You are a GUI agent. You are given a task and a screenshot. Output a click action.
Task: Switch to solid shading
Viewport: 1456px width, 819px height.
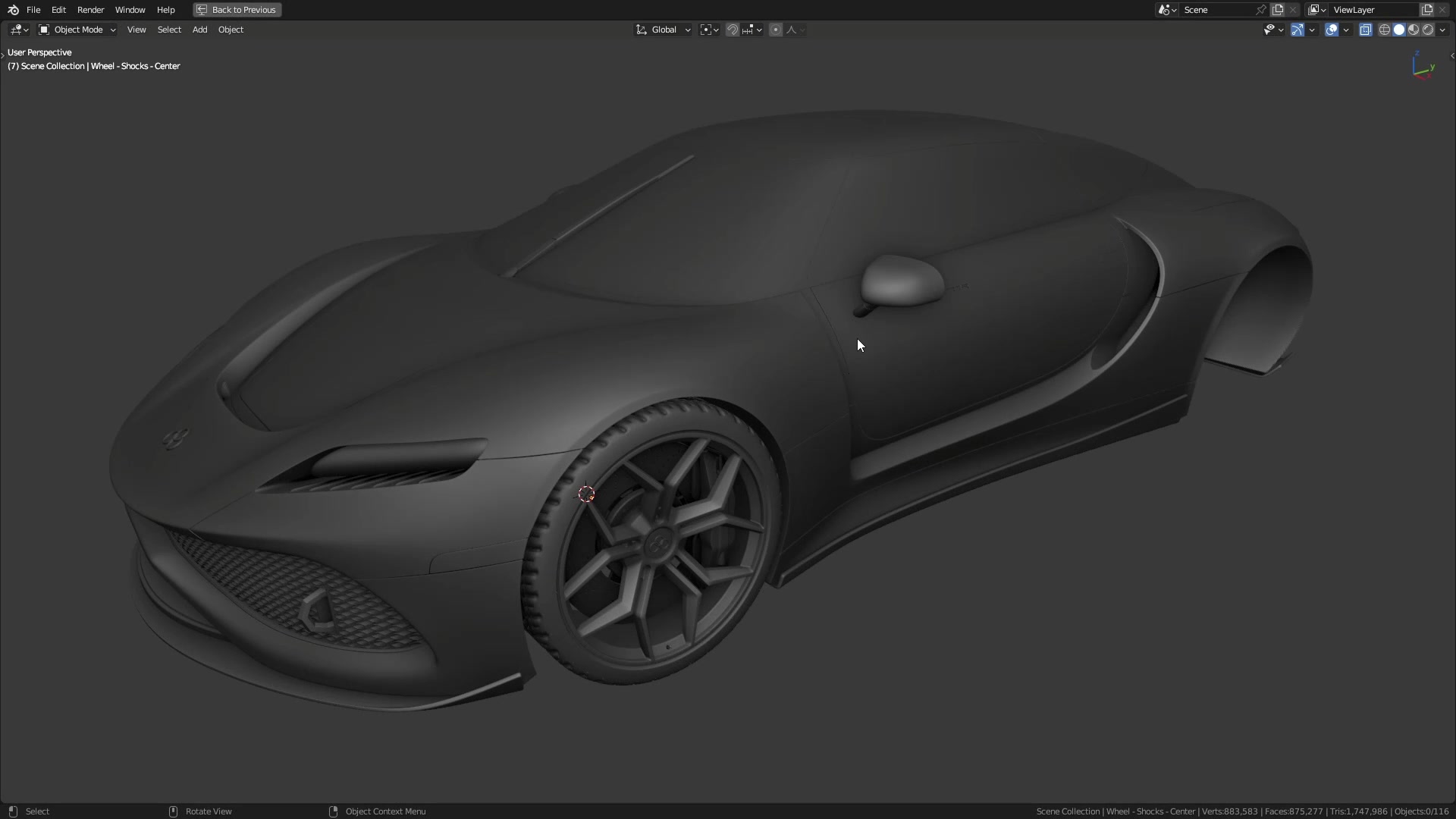[1399, 30]
